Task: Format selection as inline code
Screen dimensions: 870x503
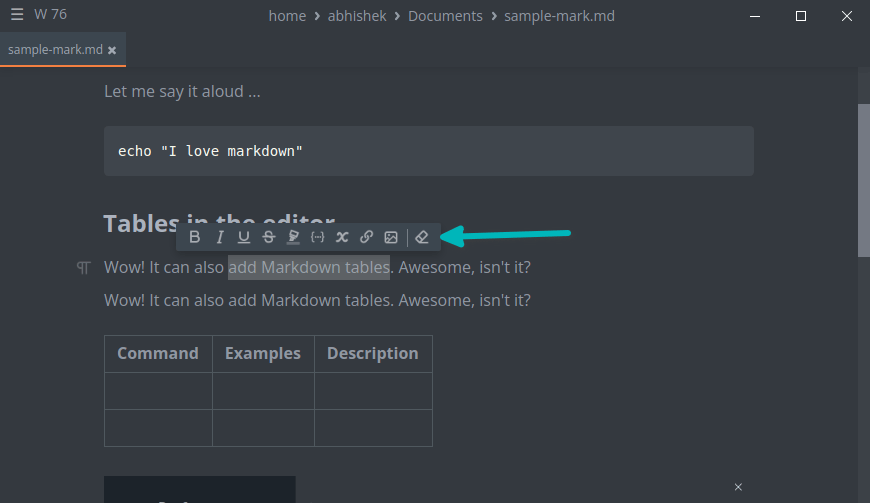Action: pos(317,237)
